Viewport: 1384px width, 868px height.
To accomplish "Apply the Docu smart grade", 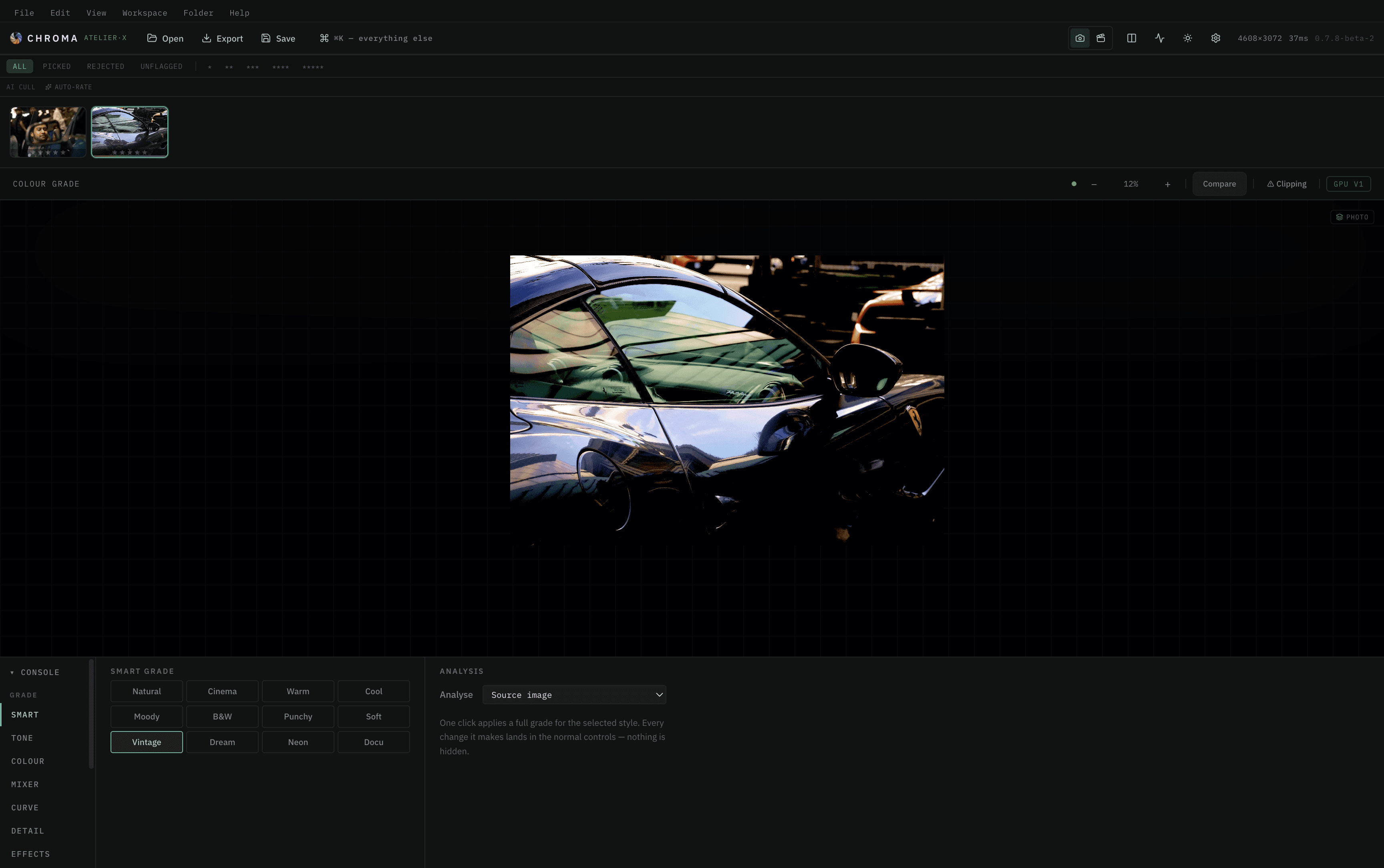I will point(374,742).
